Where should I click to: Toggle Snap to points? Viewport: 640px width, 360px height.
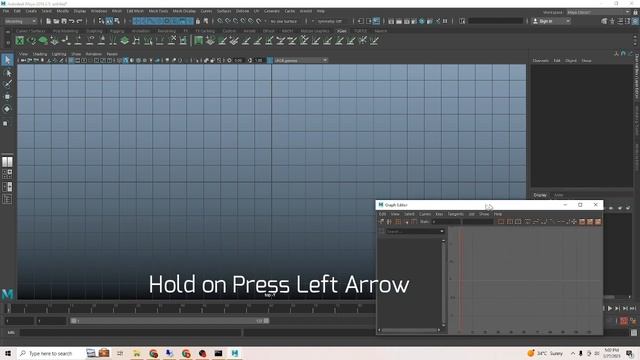click(x=236, y=21)
